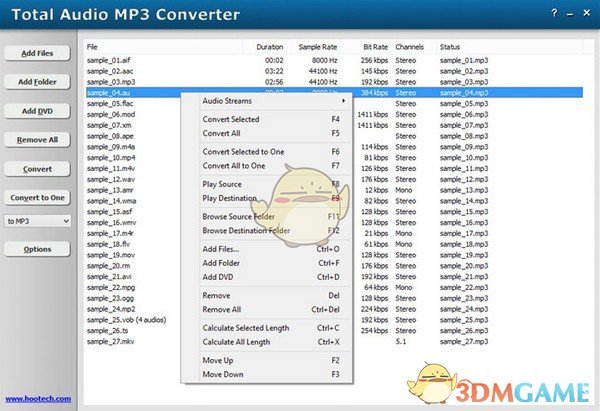600x411 pixels.
Task: Visit the www.hootech.com link
Action: click(x=38, y=399)
